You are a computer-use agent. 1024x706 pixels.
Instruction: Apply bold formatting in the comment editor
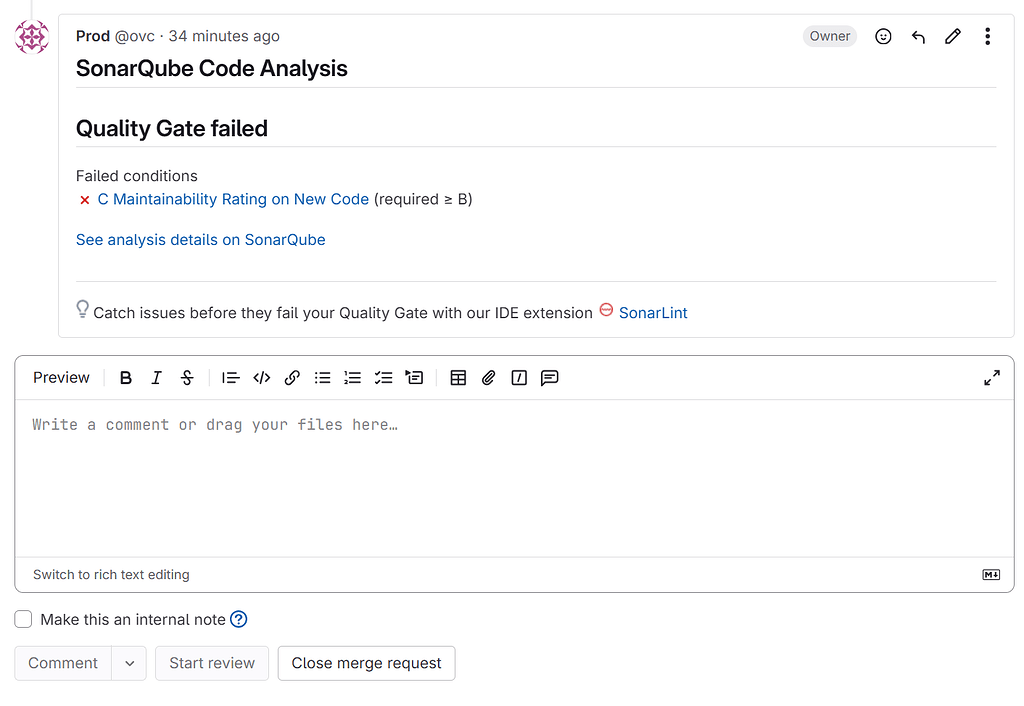pos(126,377)
